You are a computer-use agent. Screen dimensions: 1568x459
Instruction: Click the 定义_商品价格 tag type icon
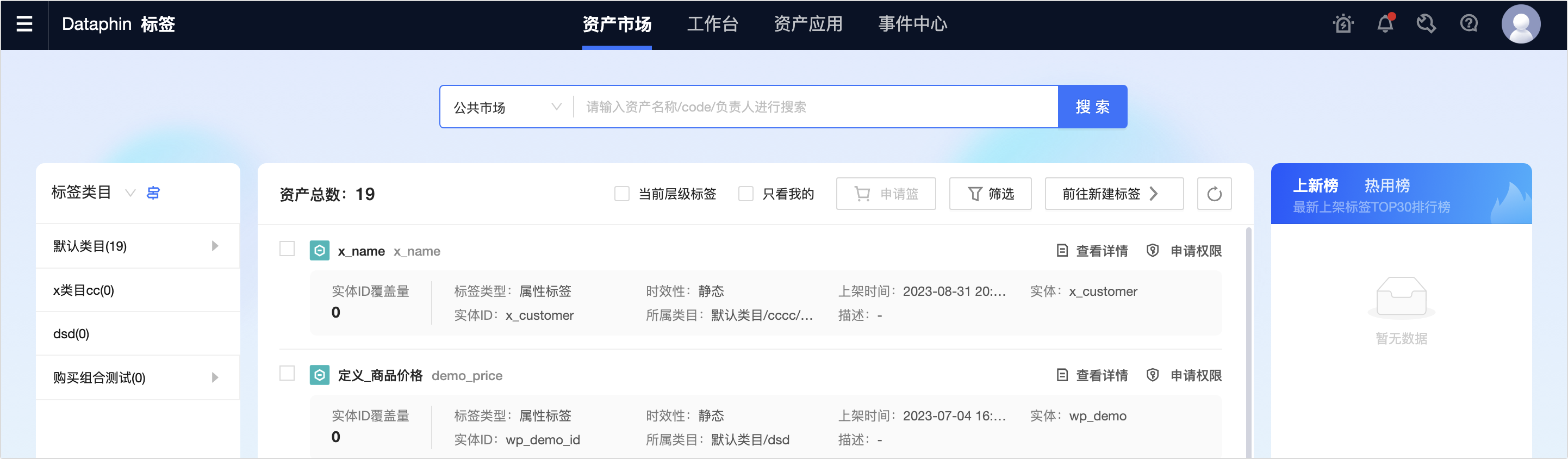point(320,375)
